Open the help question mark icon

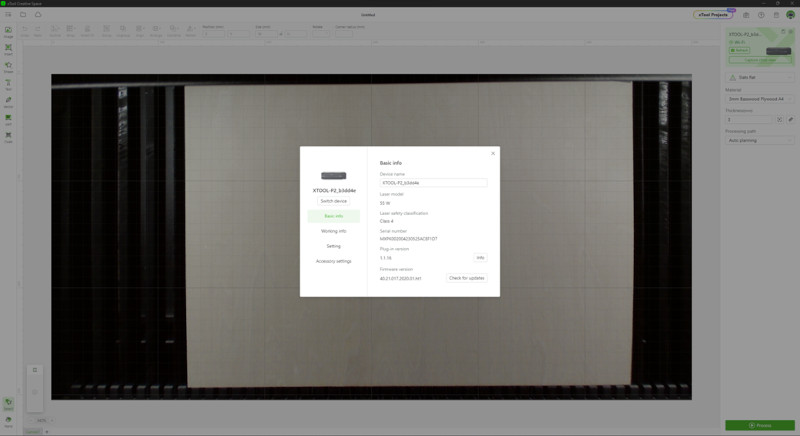point(761,15)
